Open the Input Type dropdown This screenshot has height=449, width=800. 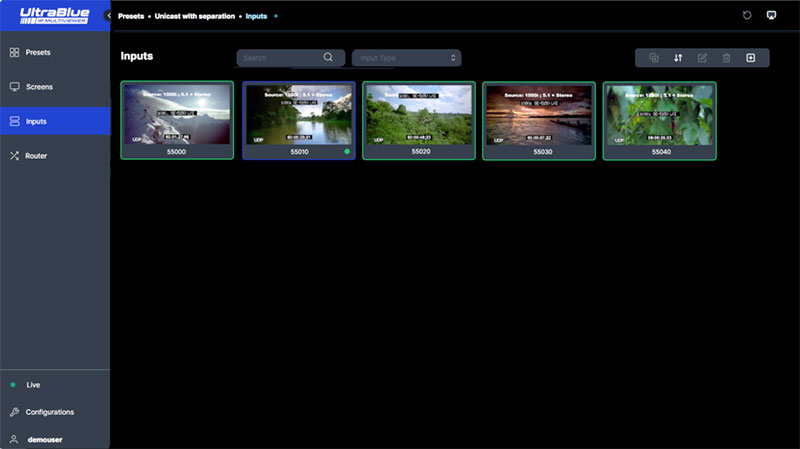[406, 58]
